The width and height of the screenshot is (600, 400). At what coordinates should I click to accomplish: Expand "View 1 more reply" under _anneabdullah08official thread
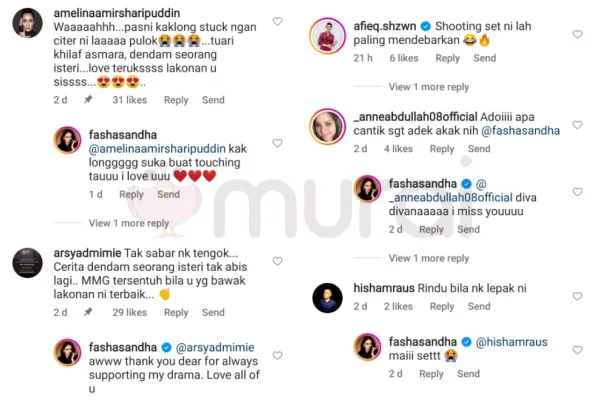tap(429, 258)
